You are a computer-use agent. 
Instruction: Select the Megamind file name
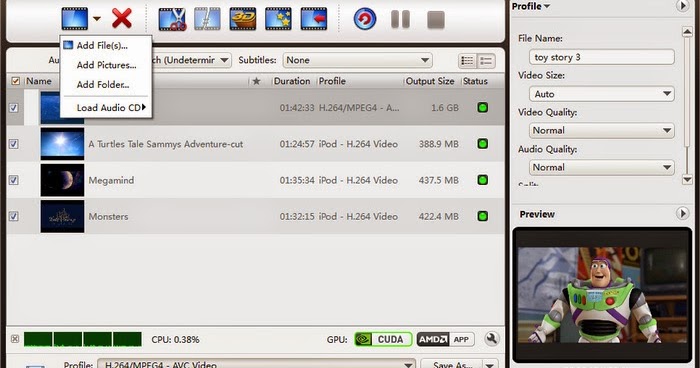click(111, 180)
